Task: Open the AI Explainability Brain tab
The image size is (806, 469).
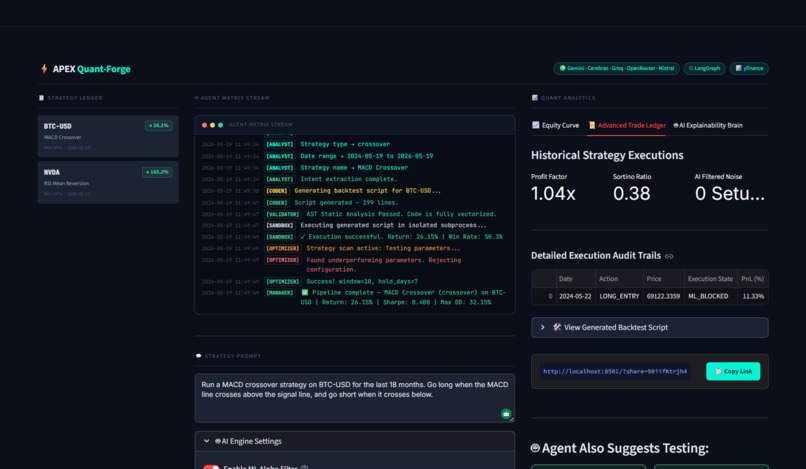Action: click(708, 125)
